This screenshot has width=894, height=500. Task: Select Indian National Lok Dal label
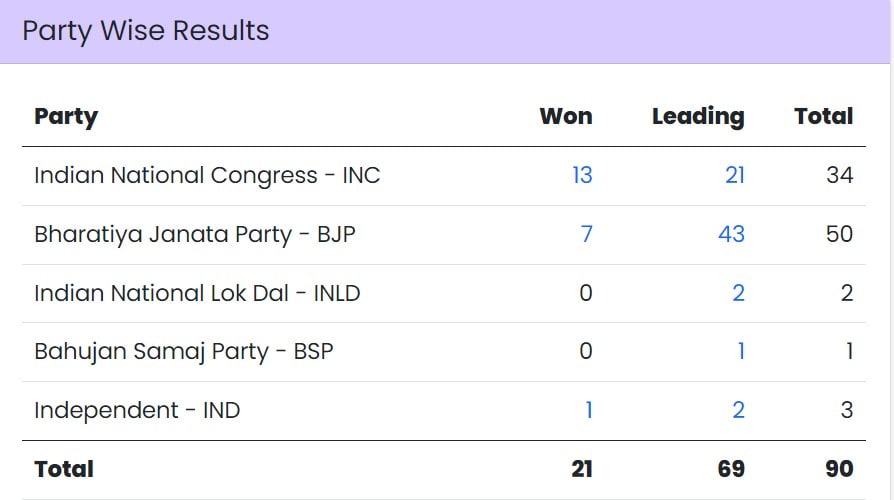click(197, 293)
